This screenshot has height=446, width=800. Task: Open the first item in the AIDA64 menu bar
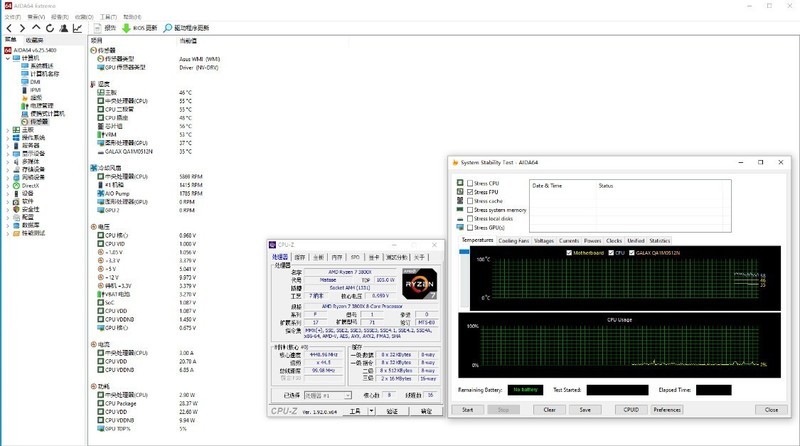[13, 17]
